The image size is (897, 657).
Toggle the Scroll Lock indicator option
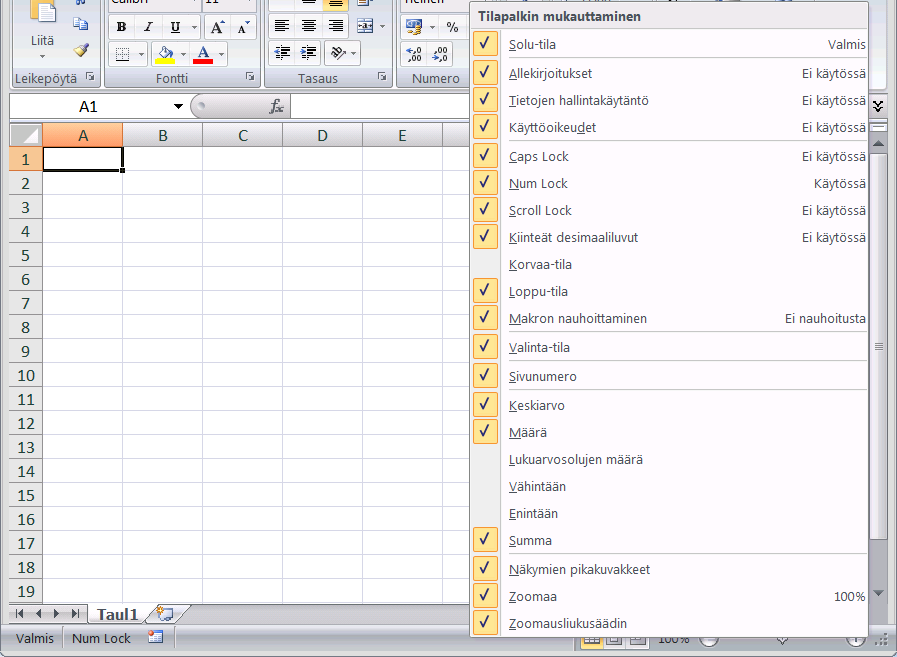tap(669, 210)
